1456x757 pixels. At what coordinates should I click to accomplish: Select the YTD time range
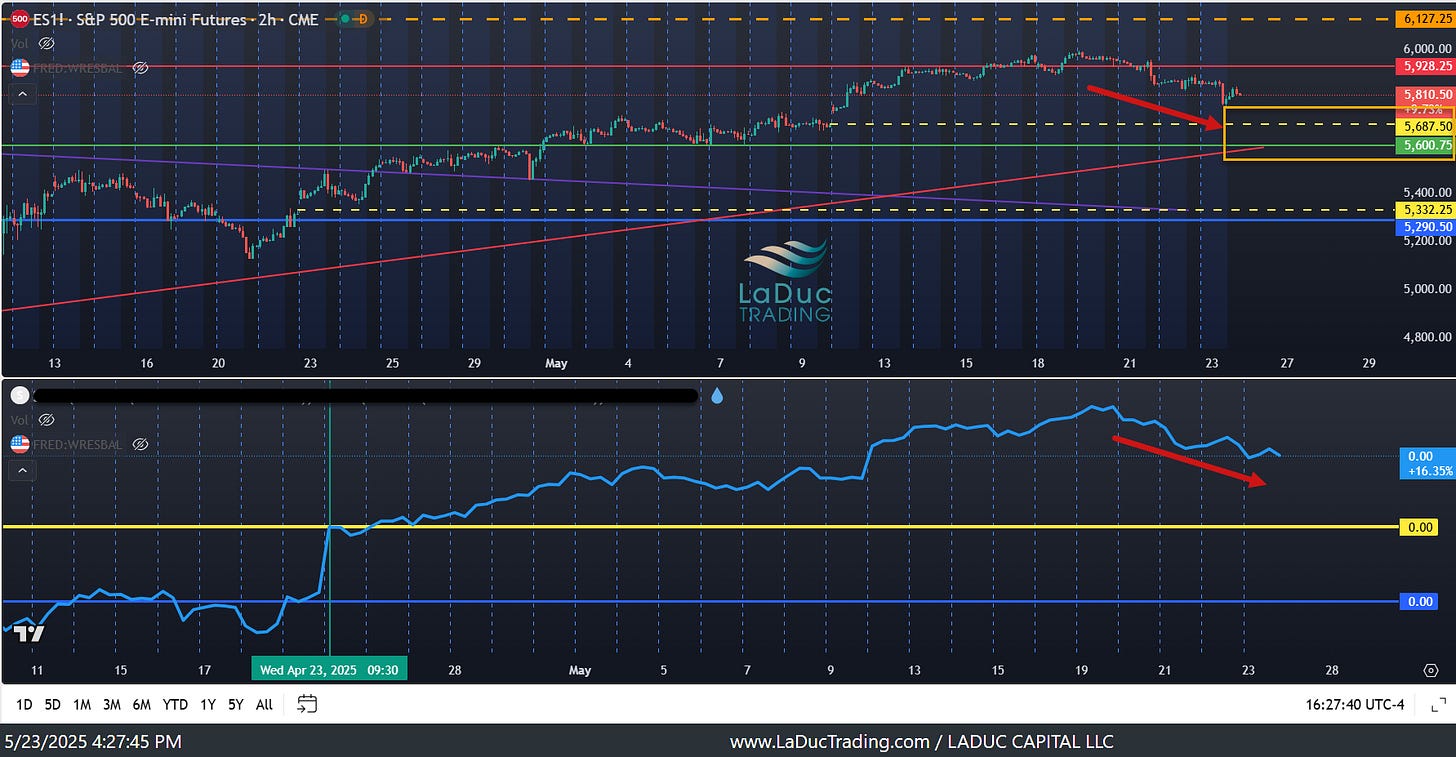175,705
